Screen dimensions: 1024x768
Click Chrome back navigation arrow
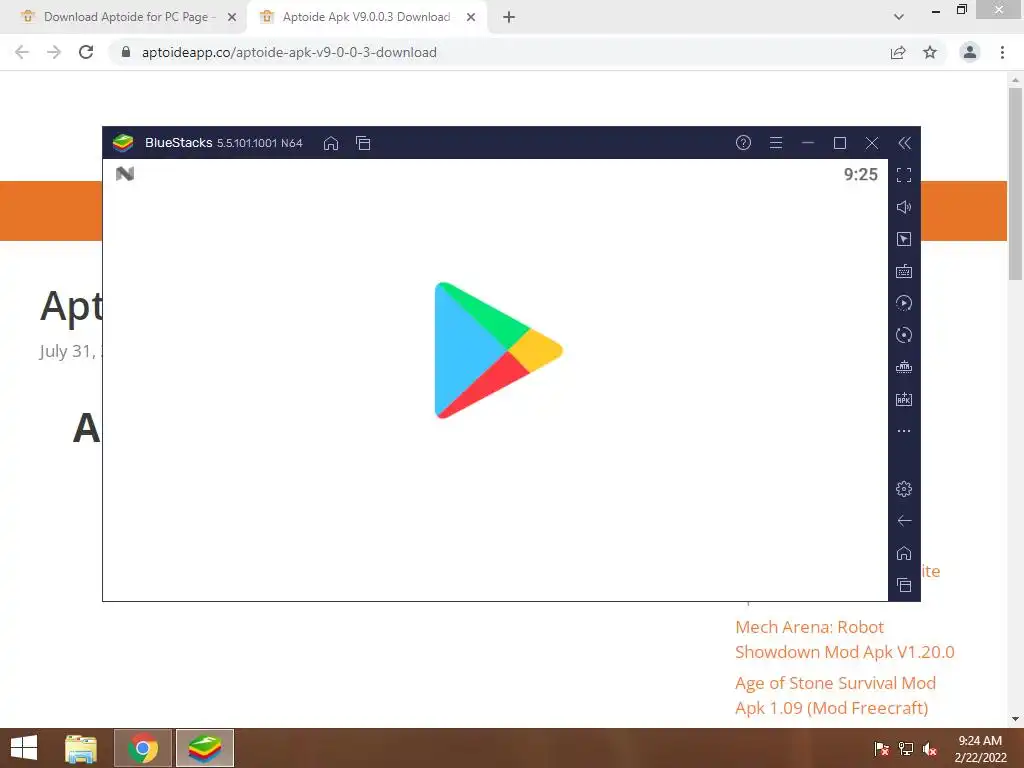pos(22,52)
